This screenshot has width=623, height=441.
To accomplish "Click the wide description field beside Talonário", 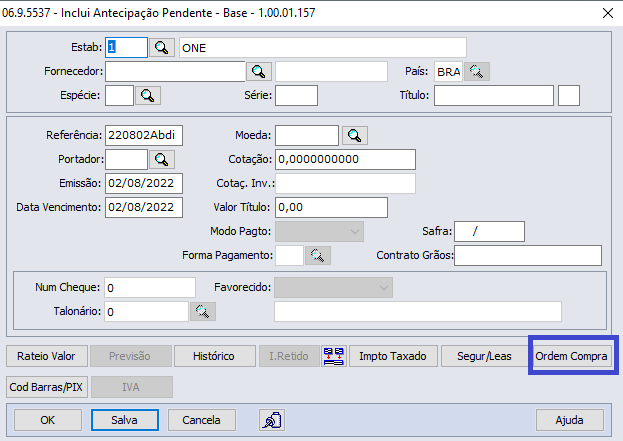I will (x=418, y=311).
